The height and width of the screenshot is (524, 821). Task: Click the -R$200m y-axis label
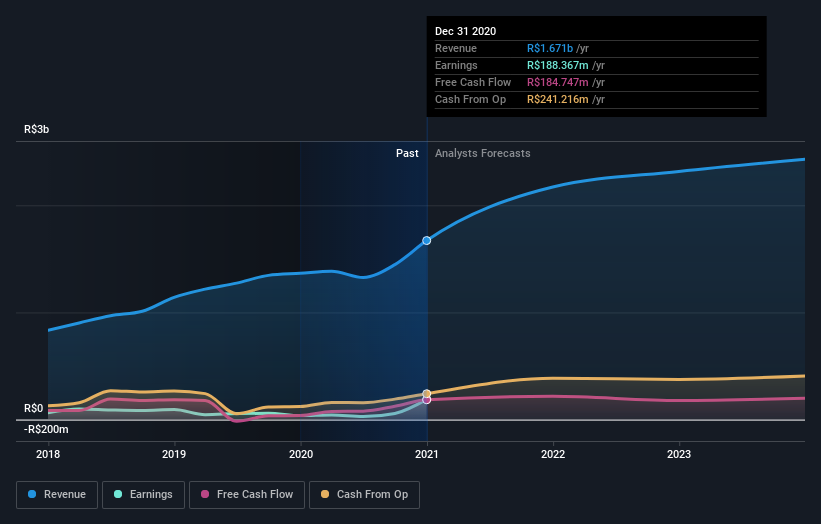(46, 429)
